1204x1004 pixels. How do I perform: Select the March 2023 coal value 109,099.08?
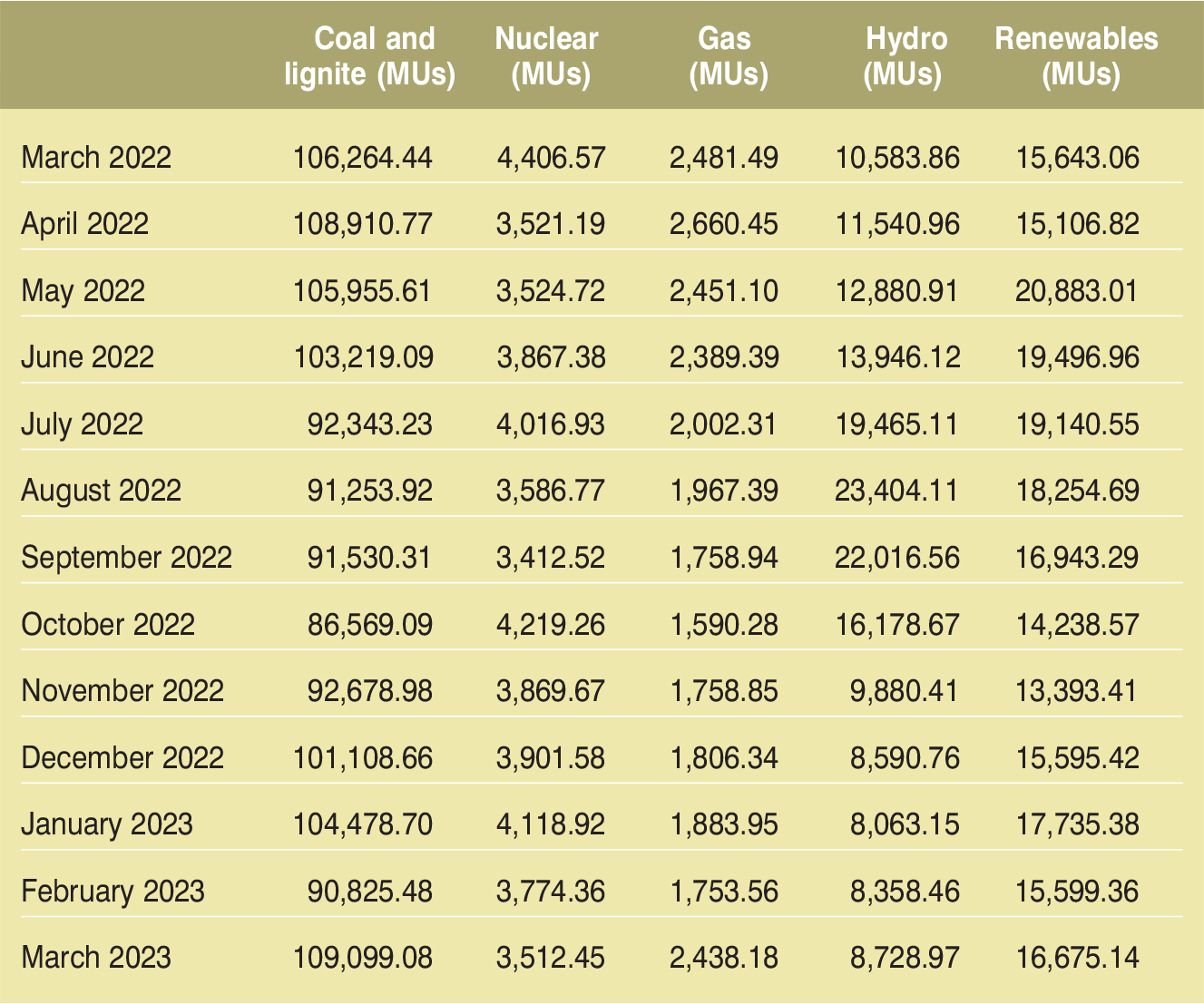pyautogui.click(x=366, y=957)
